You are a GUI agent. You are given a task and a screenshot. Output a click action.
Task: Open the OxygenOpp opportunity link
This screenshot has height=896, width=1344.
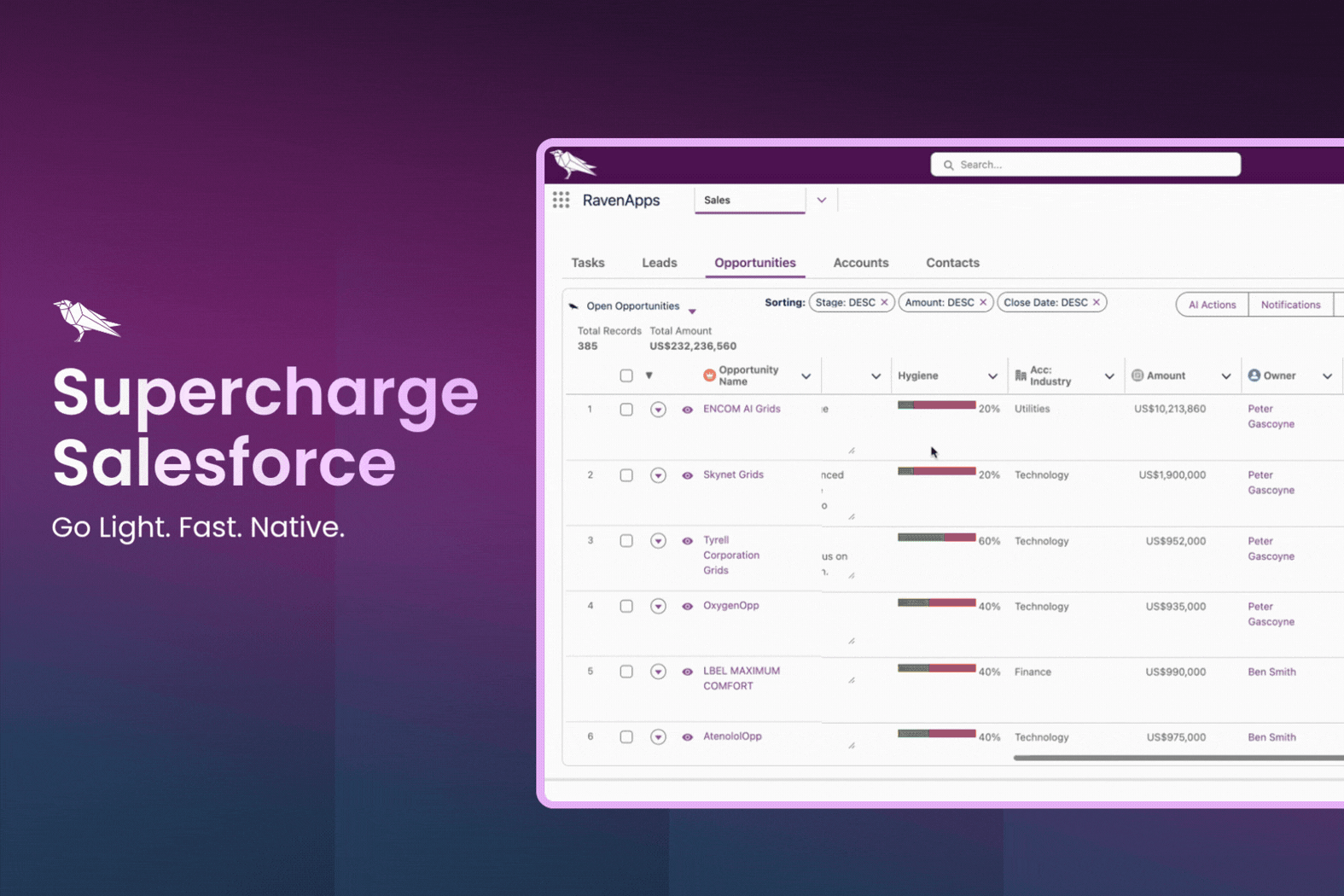click(730, 606)
